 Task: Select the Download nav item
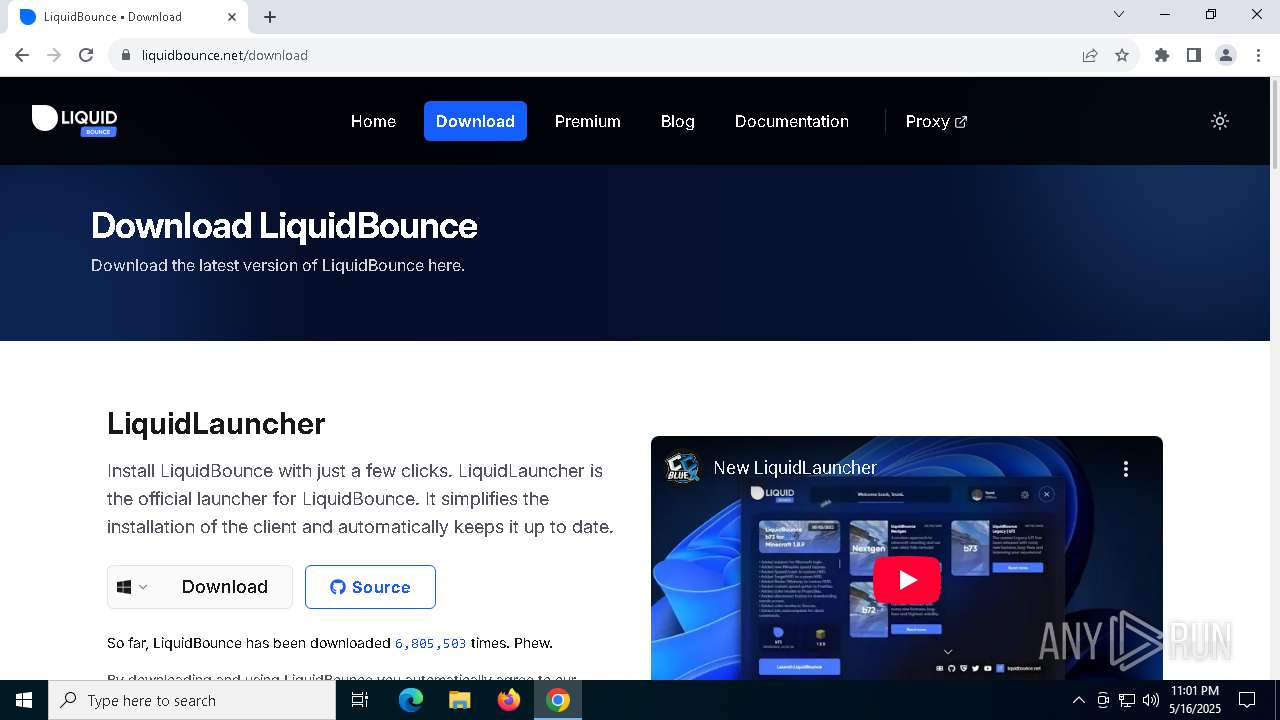coord(475,121)
